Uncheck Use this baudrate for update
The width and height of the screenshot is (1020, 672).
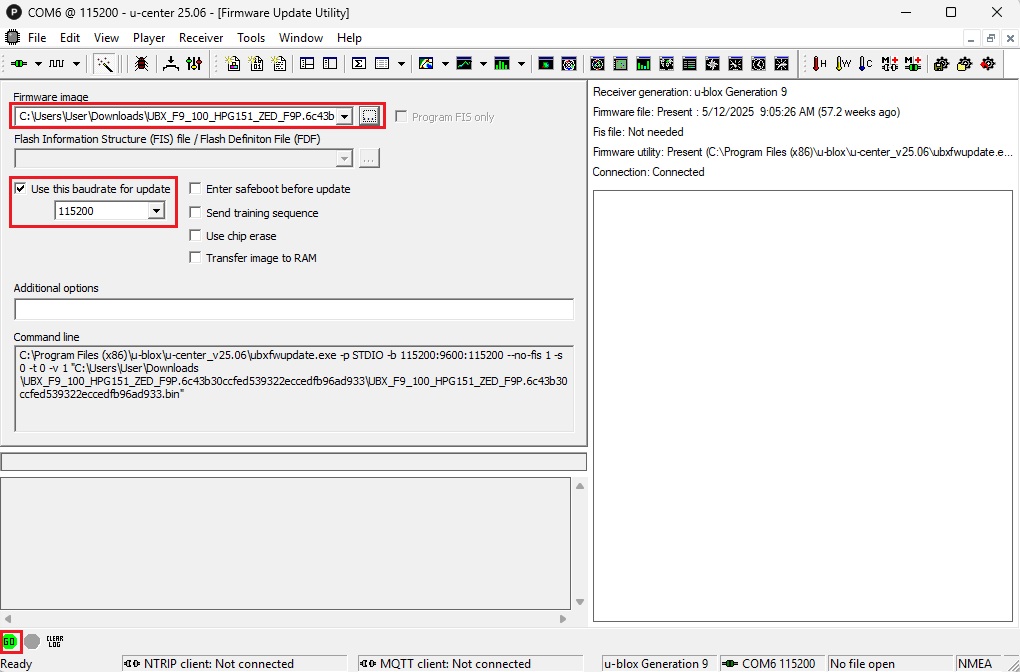[20, 189]
